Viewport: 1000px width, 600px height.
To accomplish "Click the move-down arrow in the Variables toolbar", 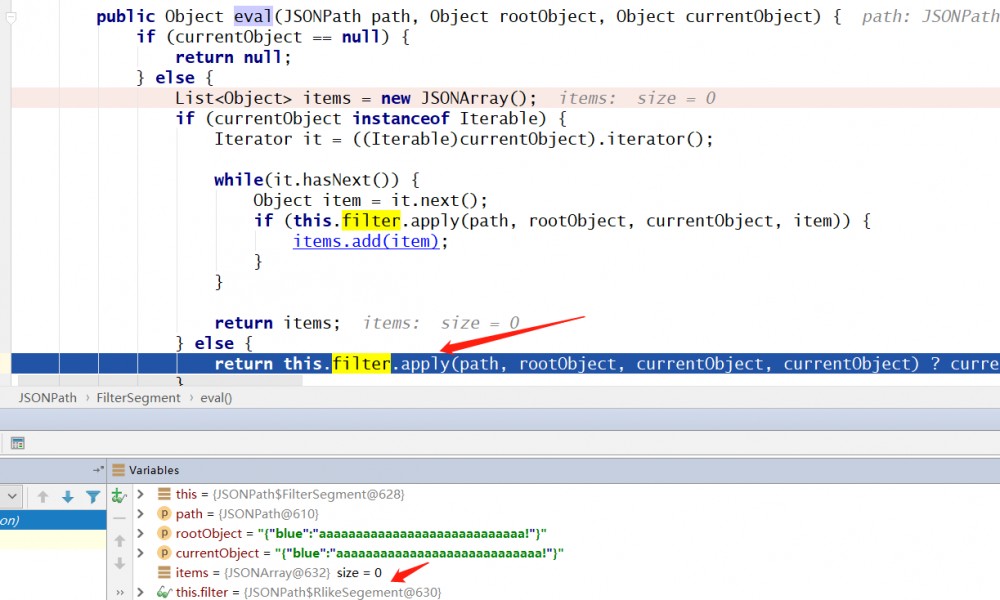I will pos(119,563).
